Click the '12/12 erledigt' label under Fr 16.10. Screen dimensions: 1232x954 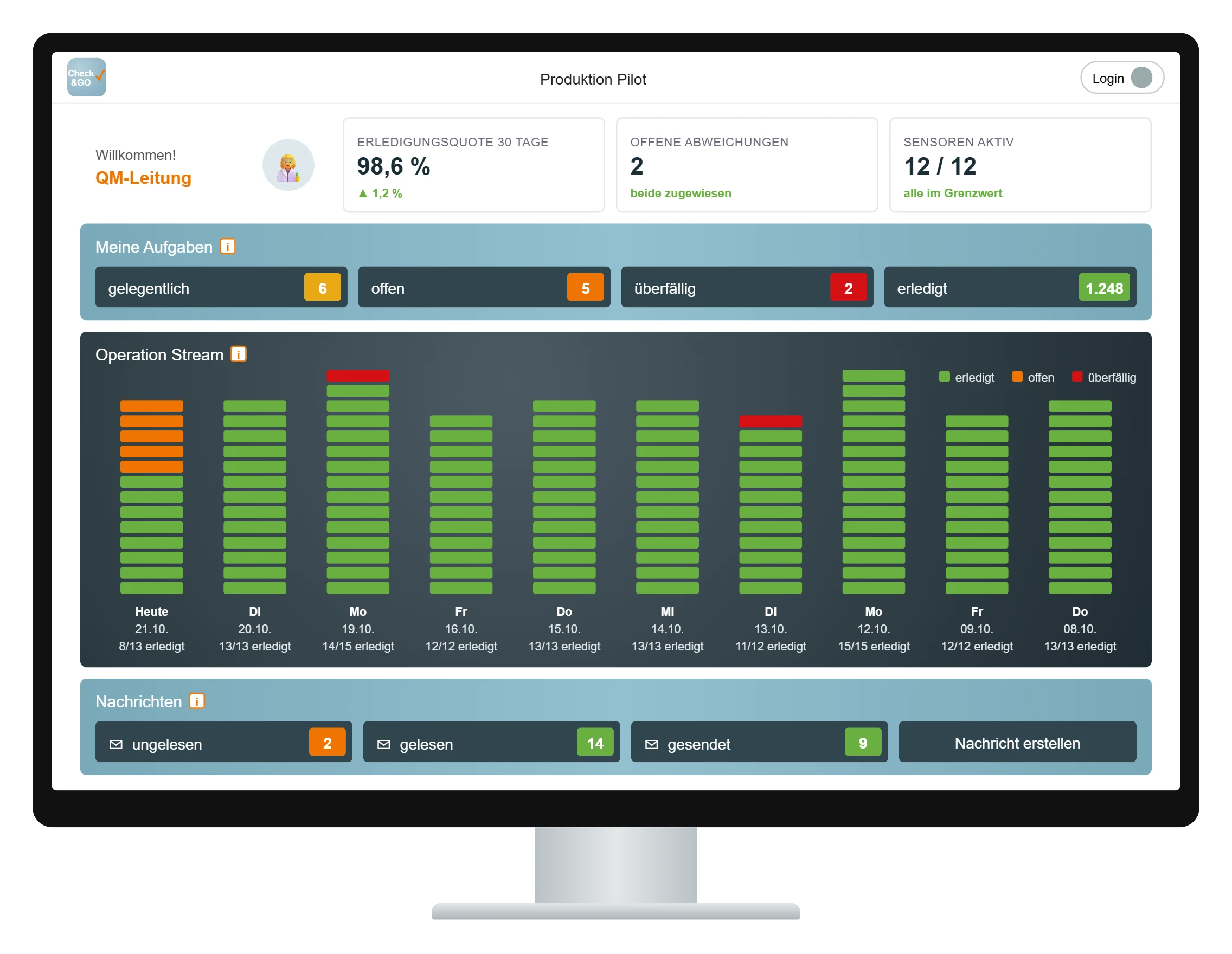(461, 646)
